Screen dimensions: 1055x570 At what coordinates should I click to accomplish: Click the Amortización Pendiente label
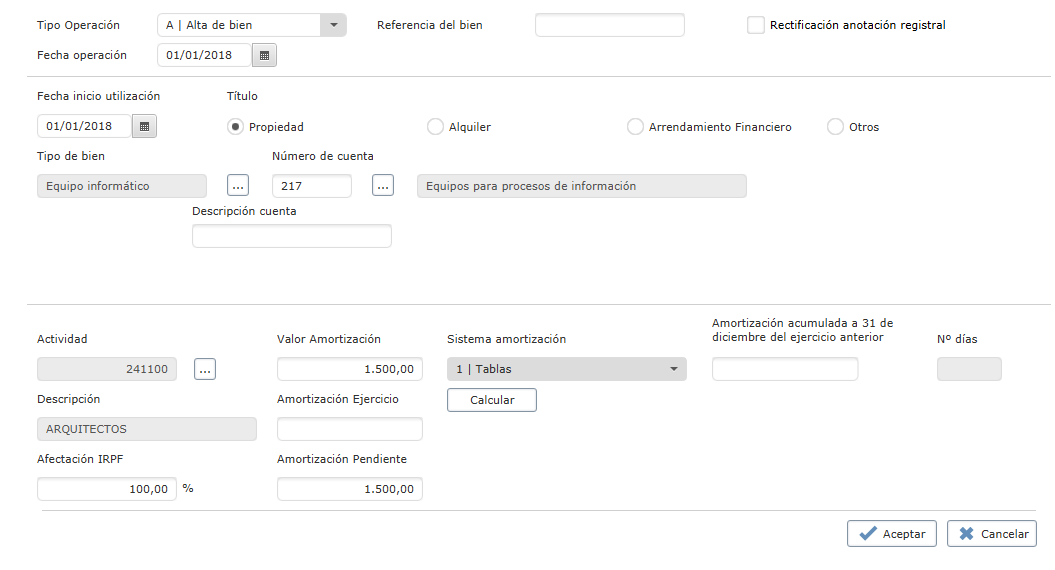342,459
